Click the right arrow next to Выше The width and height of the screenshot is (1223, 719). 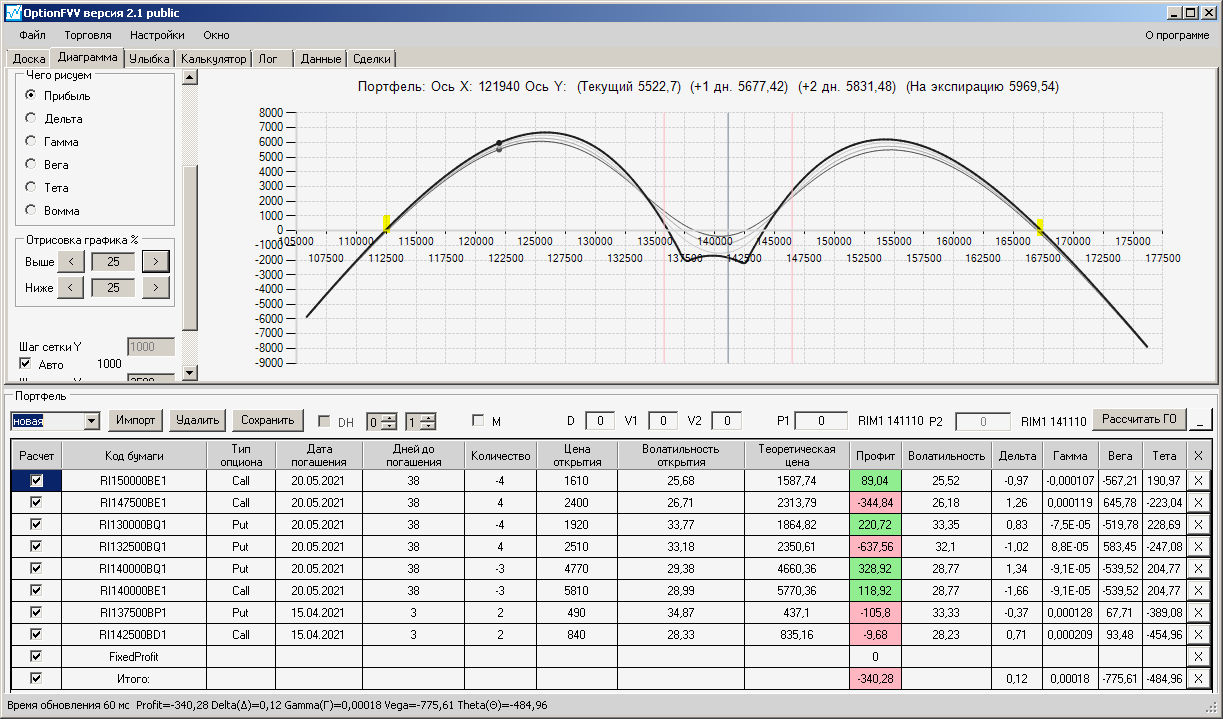pyautogui.click(x=155, y=262)
